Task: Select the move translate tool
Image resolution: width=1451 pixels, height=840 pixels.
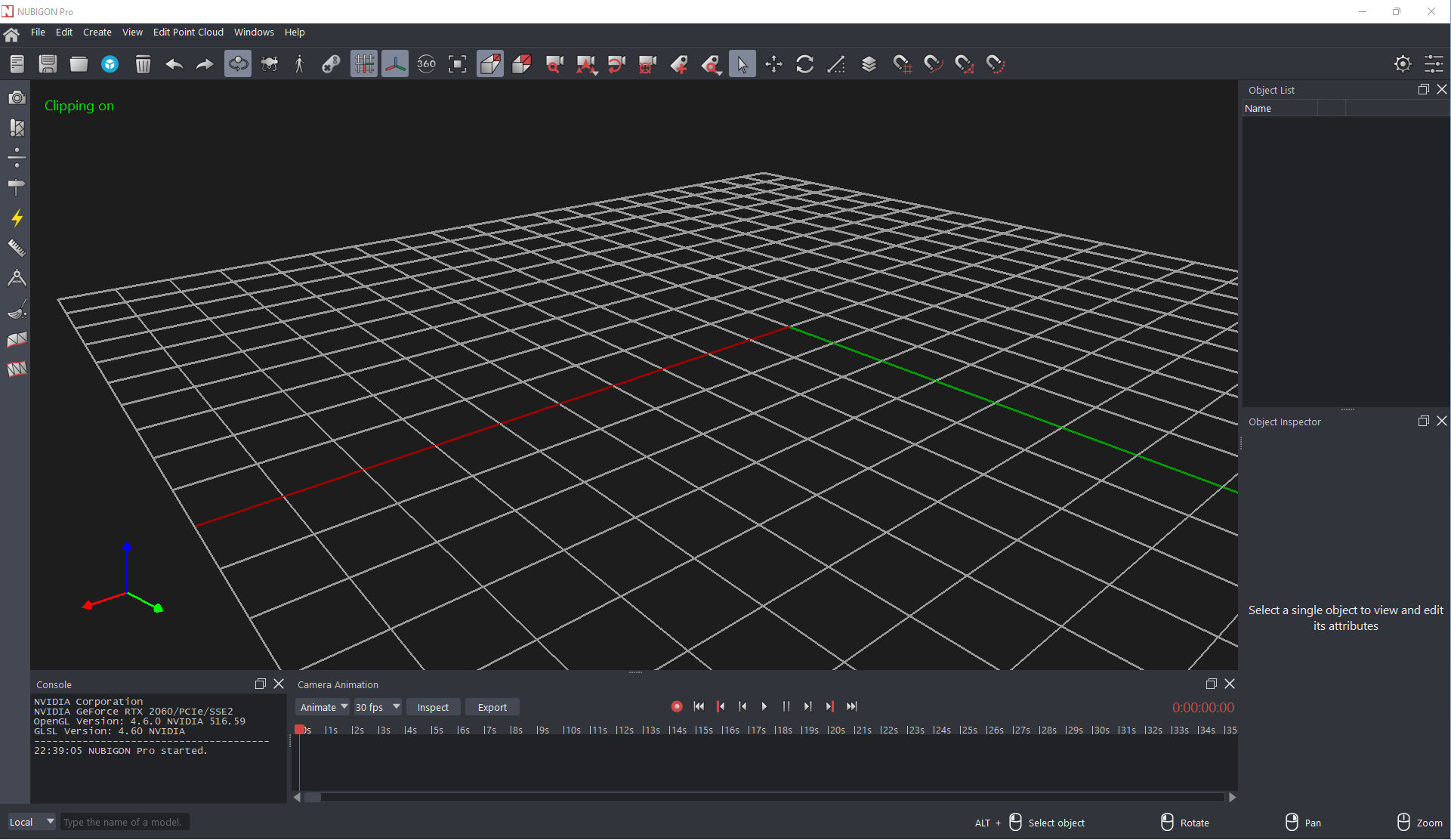Action: tap(773, 64)
